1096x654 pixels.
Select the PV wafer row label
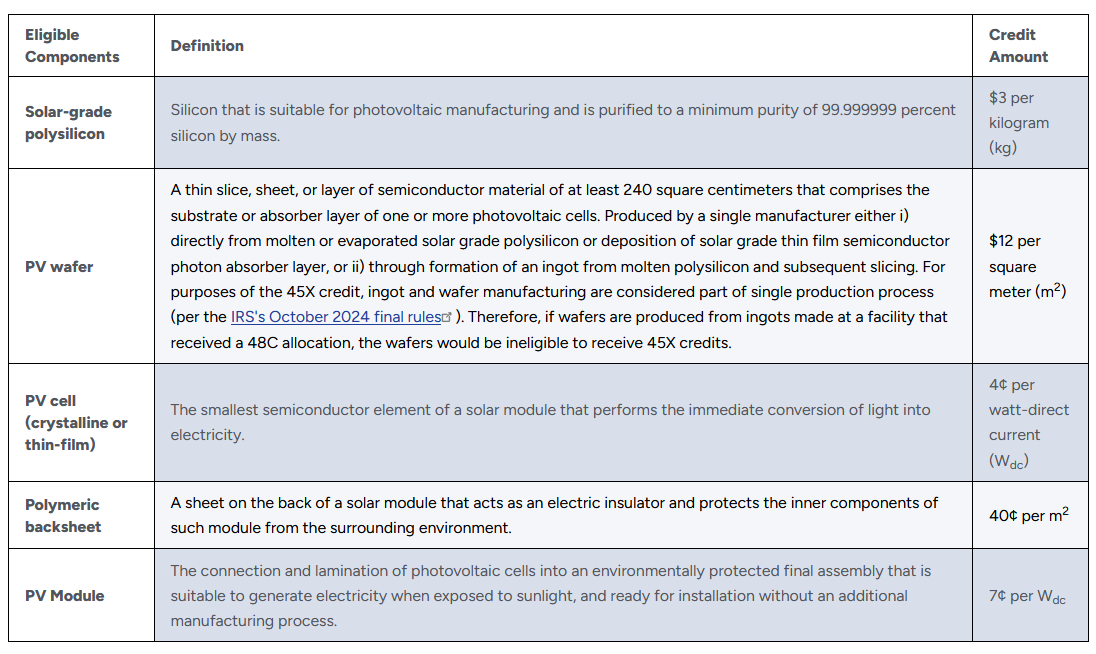coord(59,267)
